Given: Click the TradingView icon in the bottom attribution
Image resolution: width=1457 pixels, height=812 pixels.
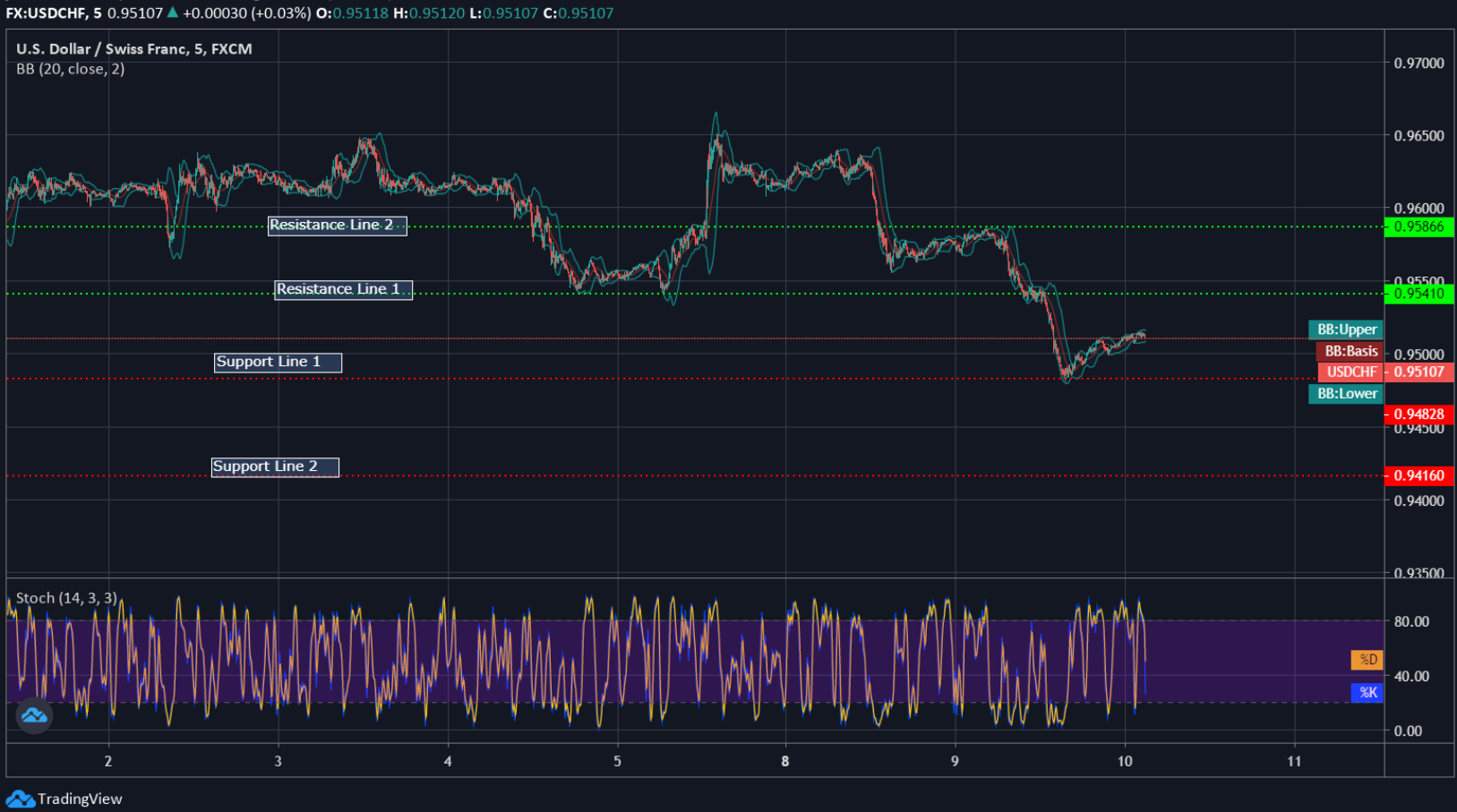Looking at the screenshot, I should [20, 798].
